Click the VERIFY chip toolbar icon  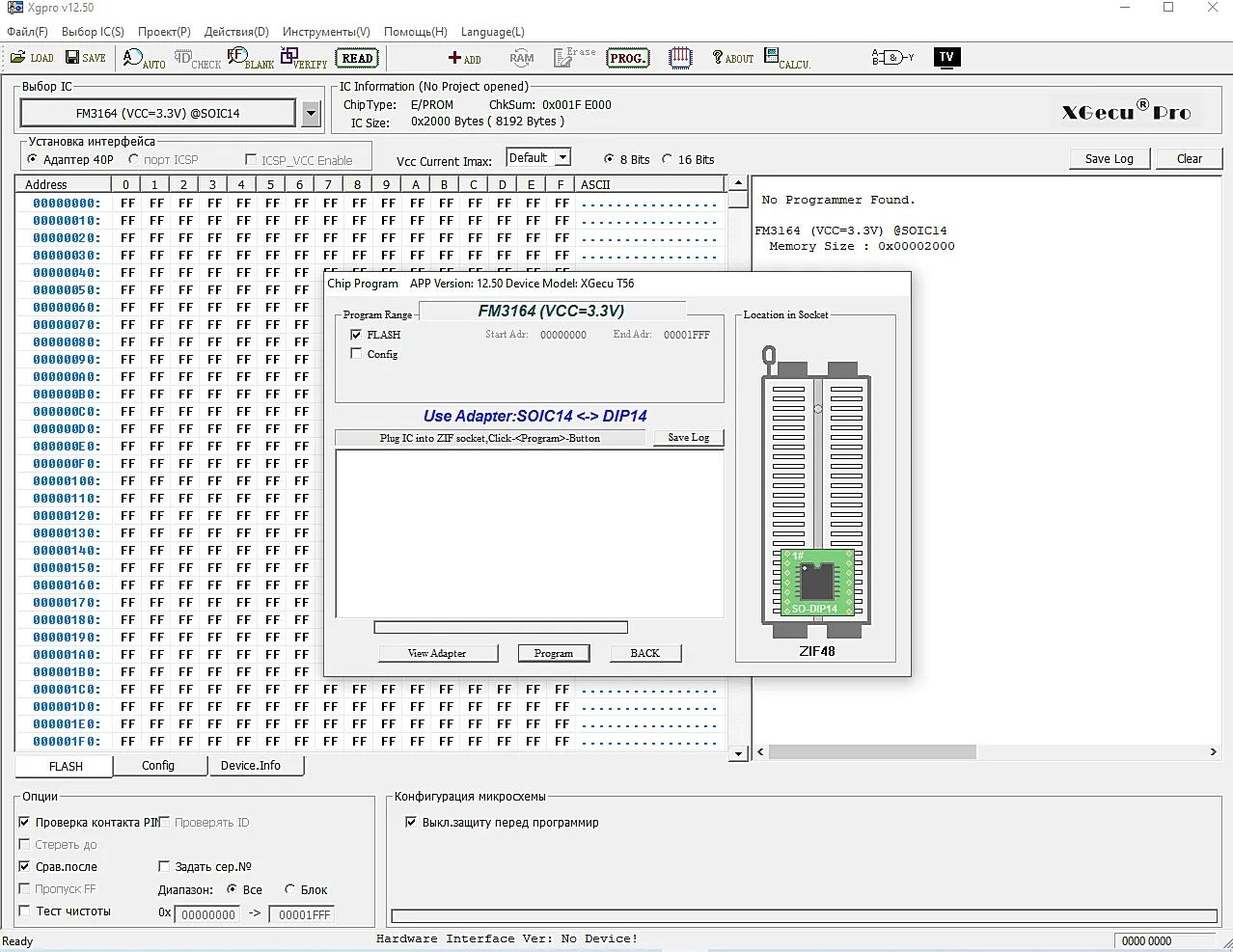(303, 59)
